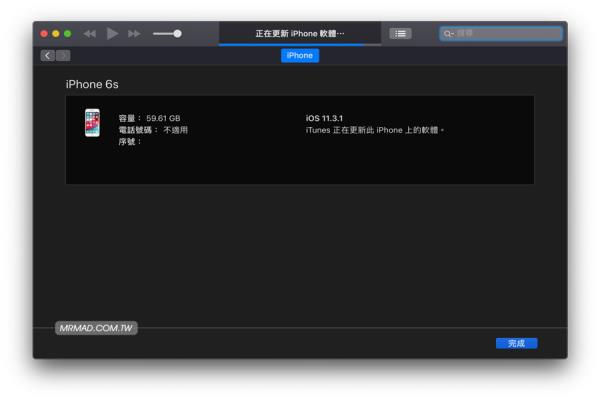Click the 正在更新 iPhone 軟體 status display
Screen dimensions: 600x400
[x=300, y=34]
